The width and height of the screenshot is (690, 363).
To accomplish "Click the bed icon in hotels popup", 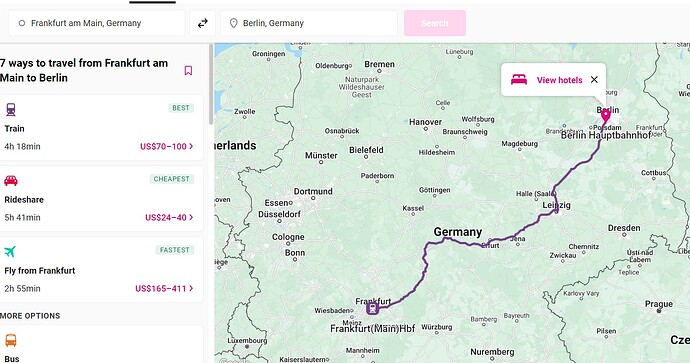I will pos(519,80).
